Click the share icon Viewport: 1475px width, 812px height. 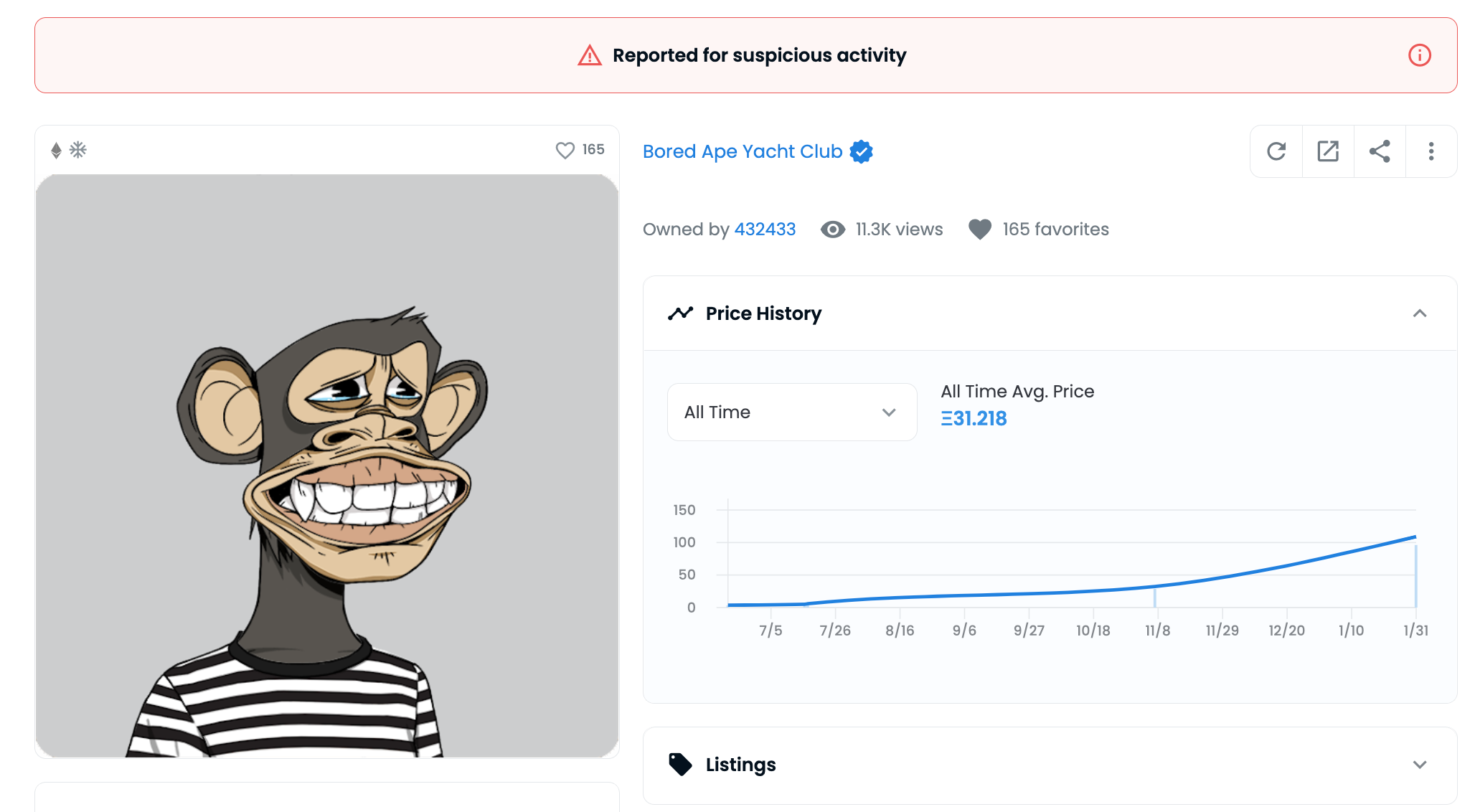1380,151
